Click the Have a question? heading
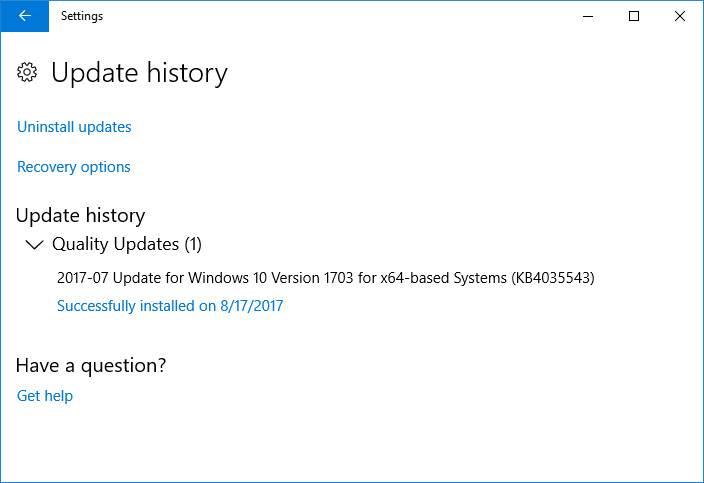This screenshot has width=704, height=483. 91,365
